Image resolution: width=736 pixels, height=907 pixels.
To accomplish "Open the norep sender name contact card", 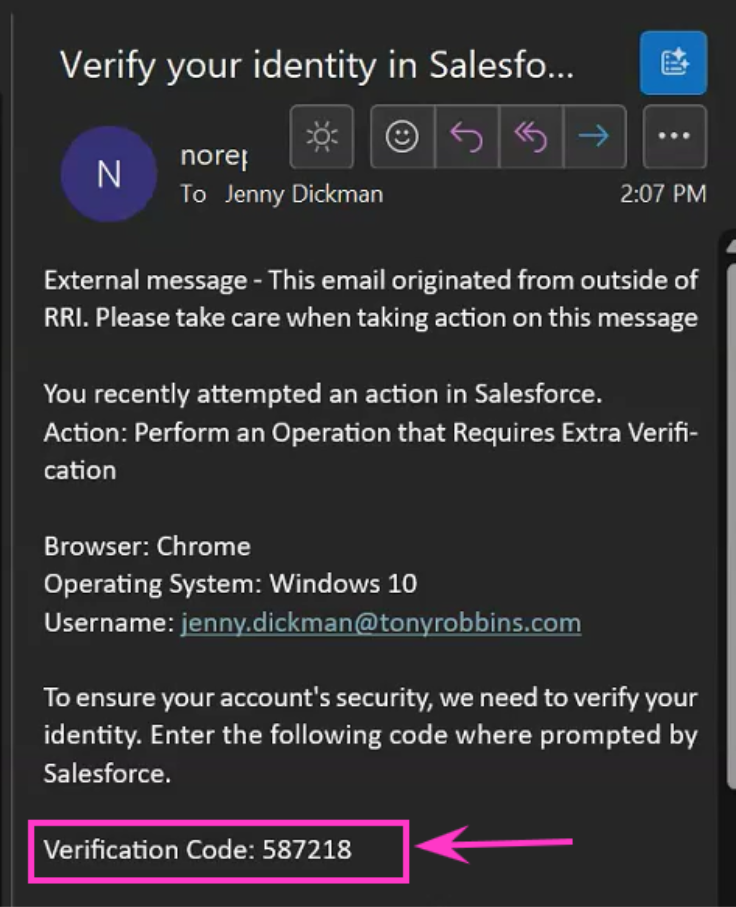I will coord(214,156).
